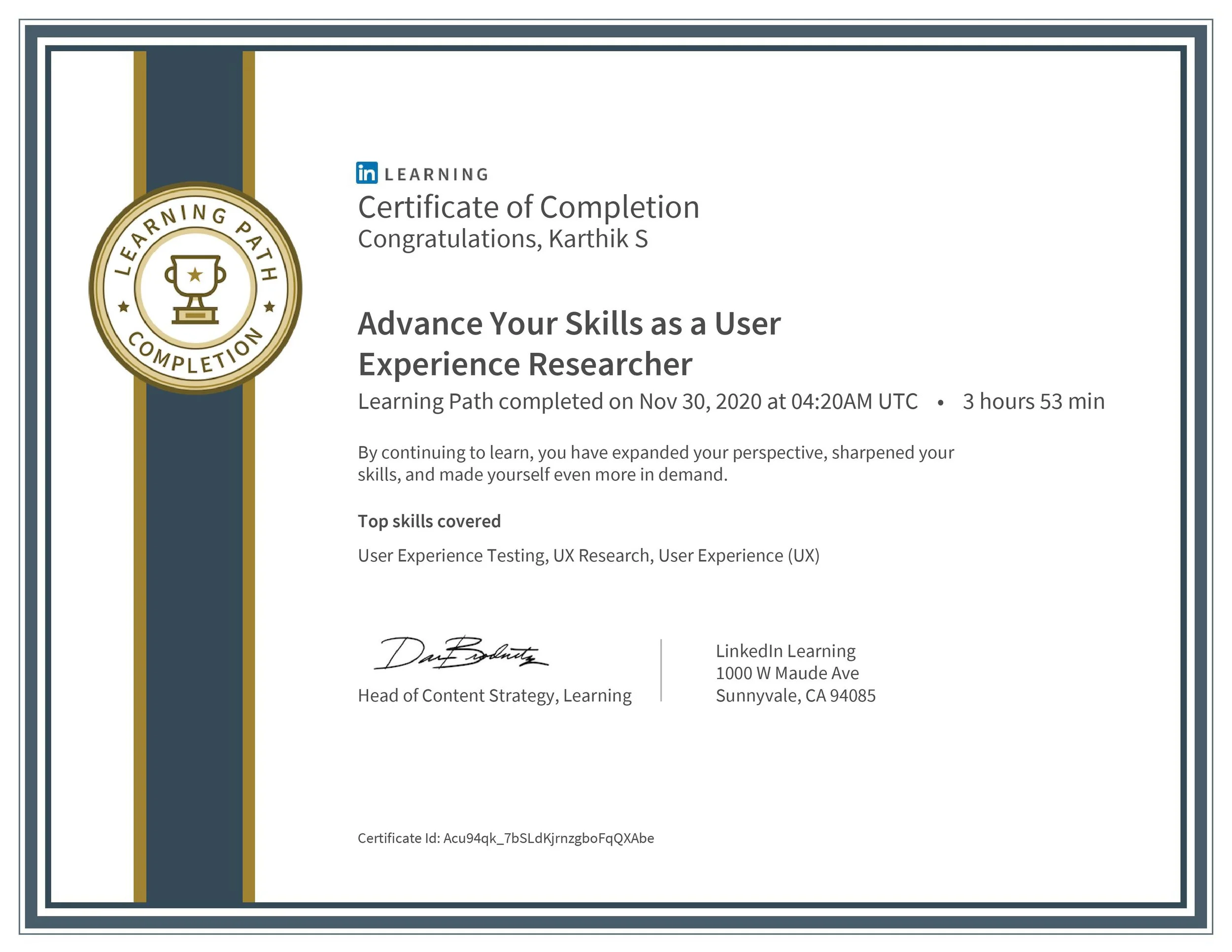
Task: Click the LinkedIn 'in' logo icon
Action: pyautogui.click(x=366, y=173)
